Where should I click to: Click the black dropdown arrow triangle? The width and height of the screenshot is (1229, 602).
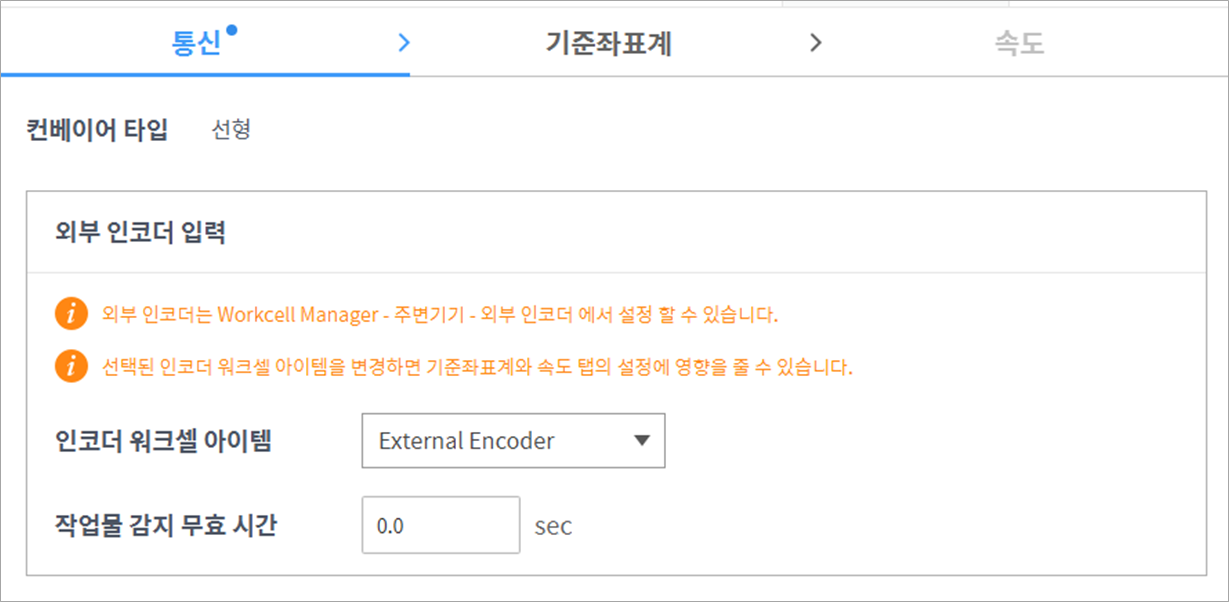coord(642,441)
